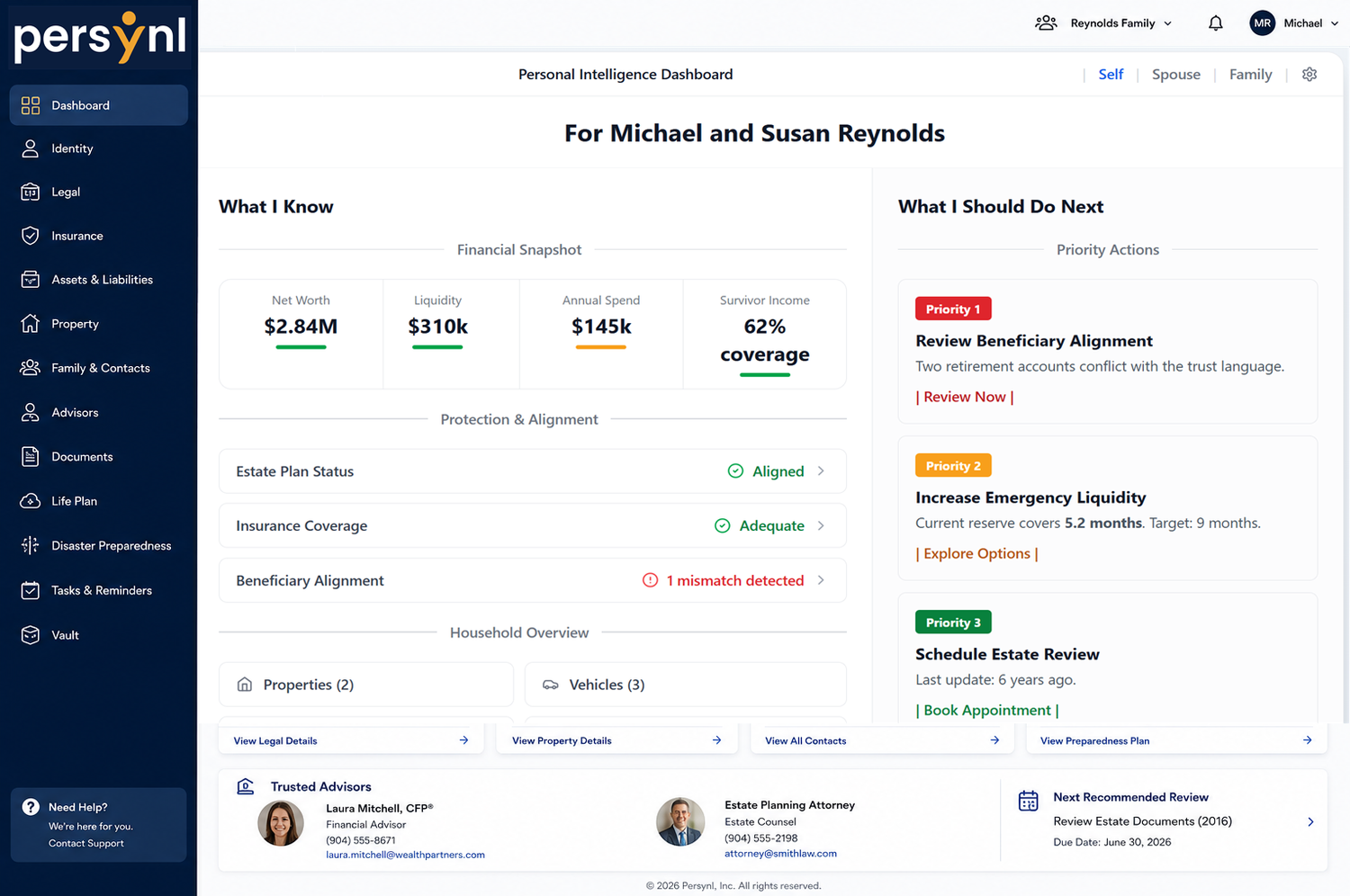Click Laura Mitchell's profile photo
The width and height of the screenshot is (1350, 896).
coord(281,823)
